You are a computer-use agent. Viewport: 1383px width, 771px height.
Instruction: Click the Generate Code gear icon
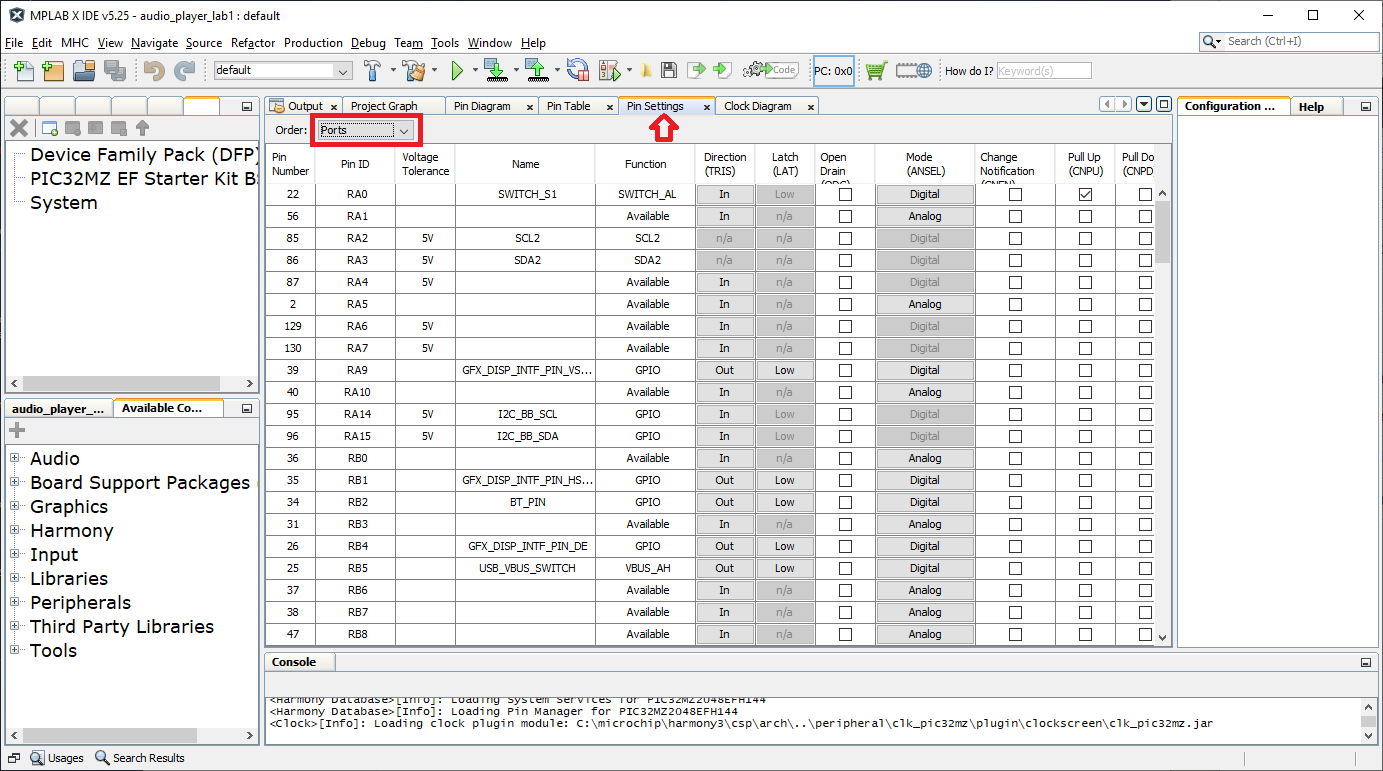pos(770,70)
